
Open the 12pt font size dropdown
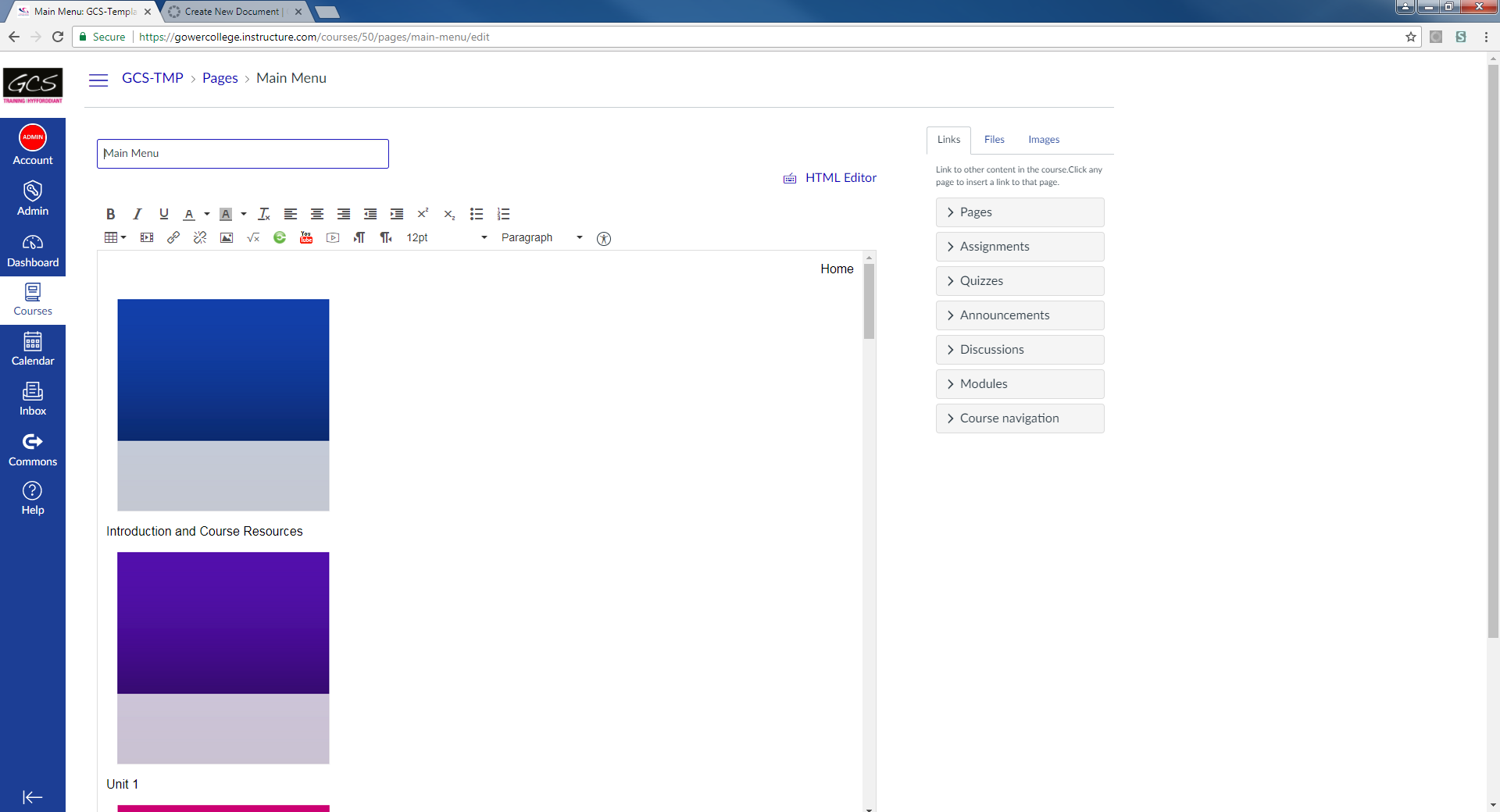[447, 237]
